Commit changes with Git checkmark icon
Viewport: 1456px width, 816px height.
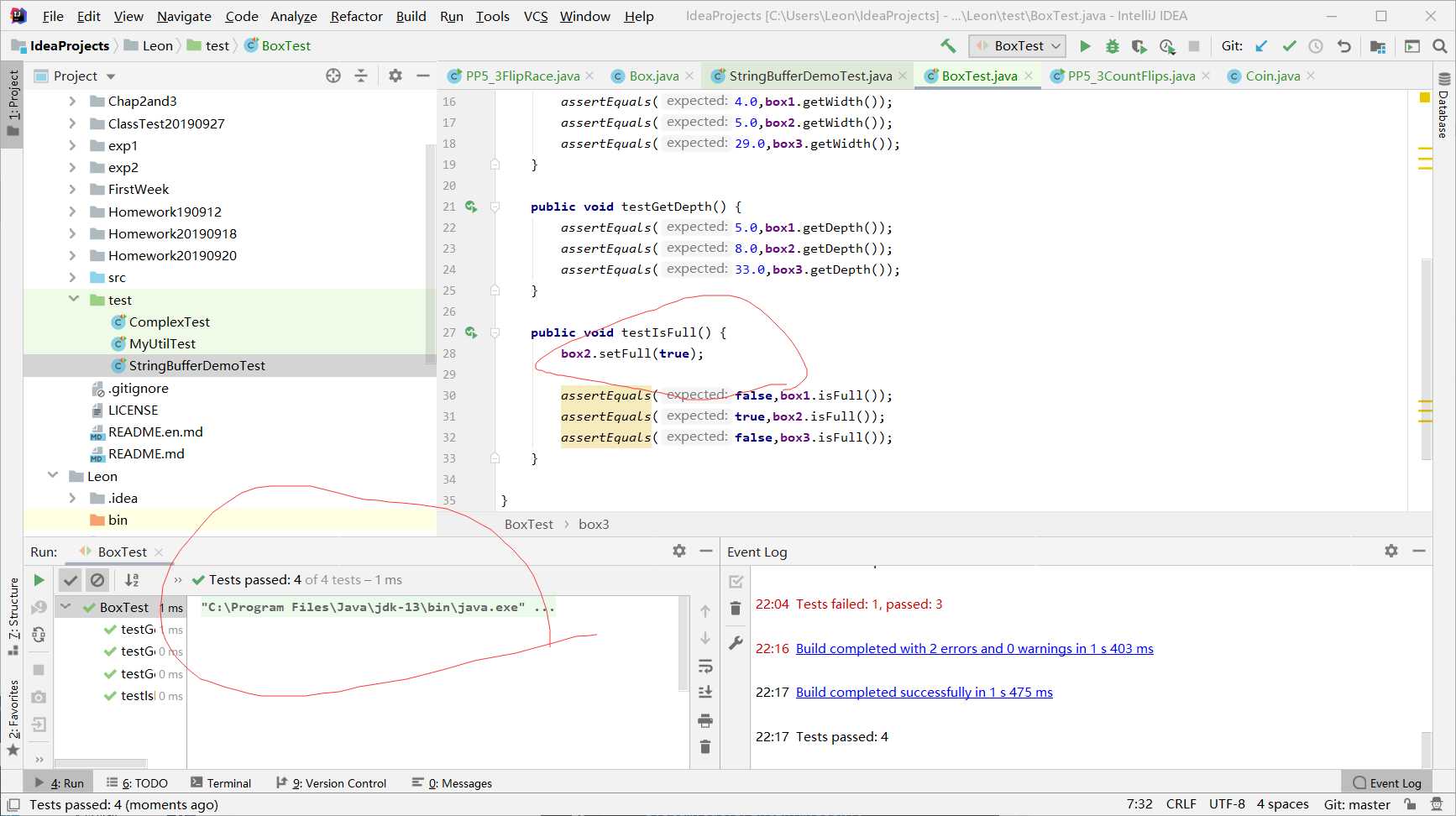(1289, 46)
